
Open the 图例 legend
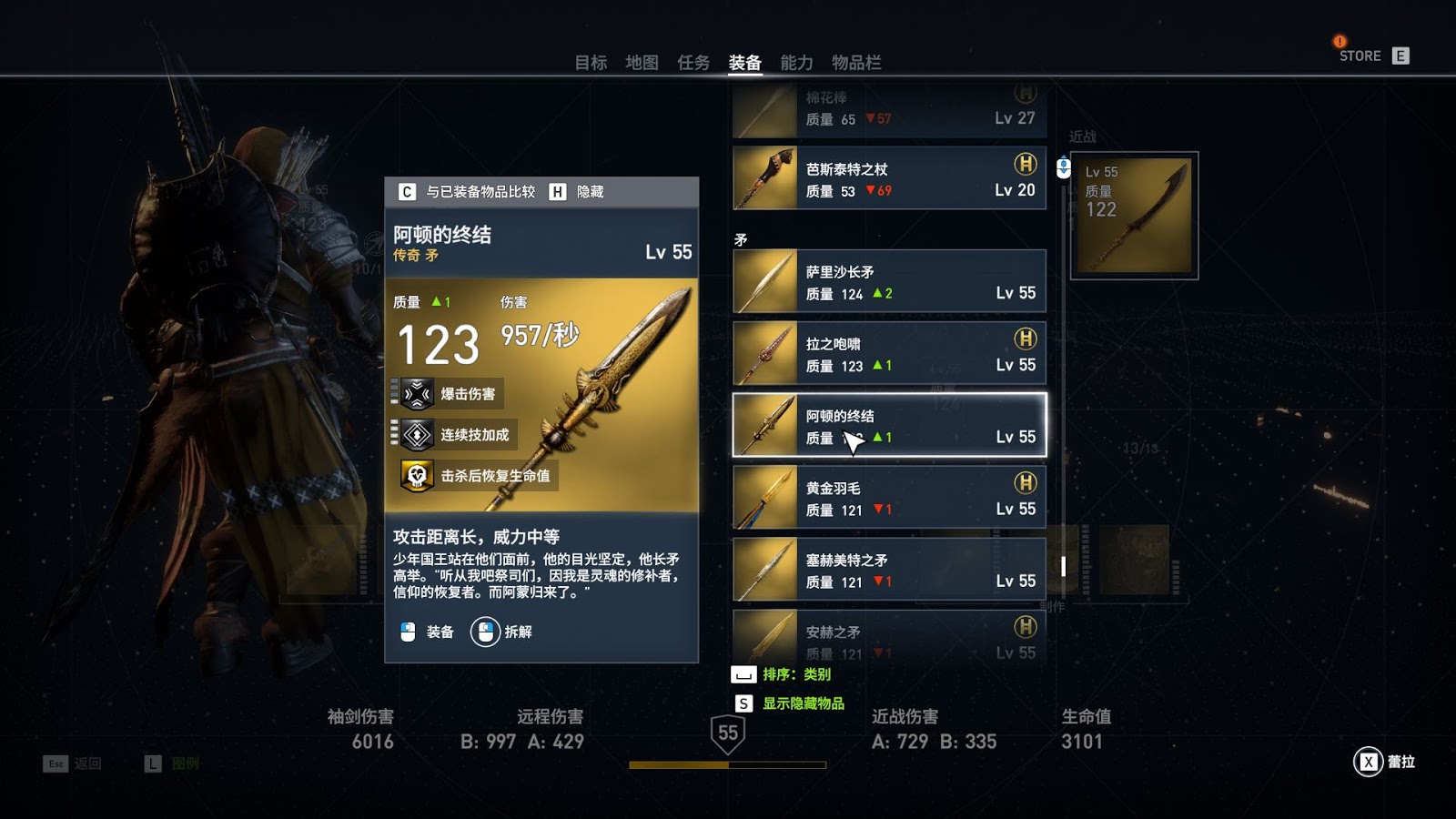point(171,763)
